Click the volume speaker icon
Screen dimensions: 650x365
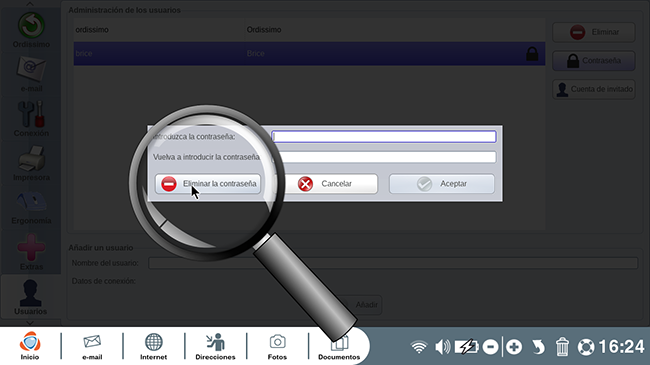click(442, 346)
